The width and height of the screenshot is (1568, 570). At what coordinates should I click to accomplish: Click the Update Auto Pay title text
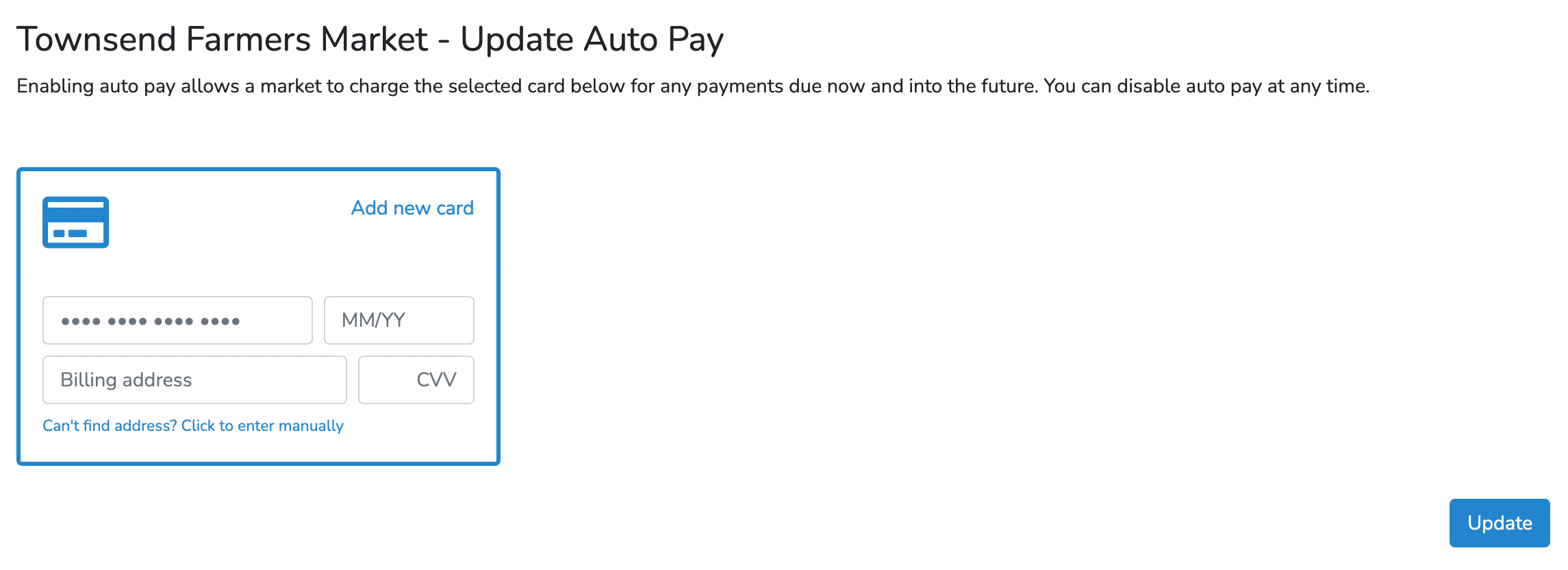tap(592, 39)
